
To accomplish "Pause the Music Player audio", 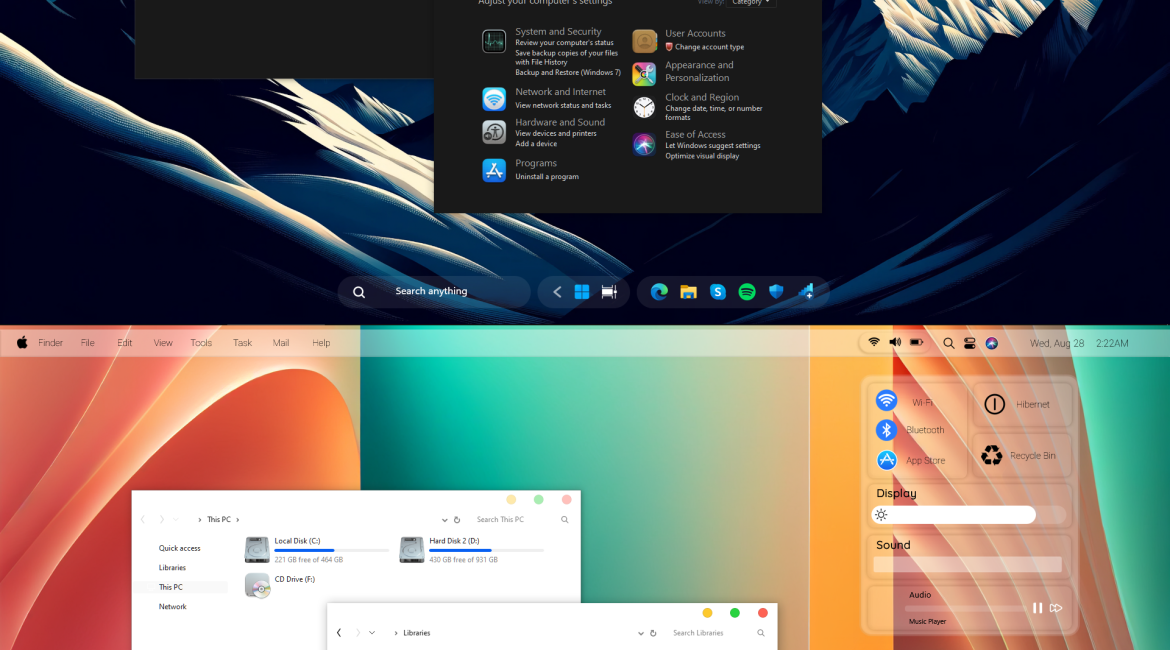I will pos(1037,608).
